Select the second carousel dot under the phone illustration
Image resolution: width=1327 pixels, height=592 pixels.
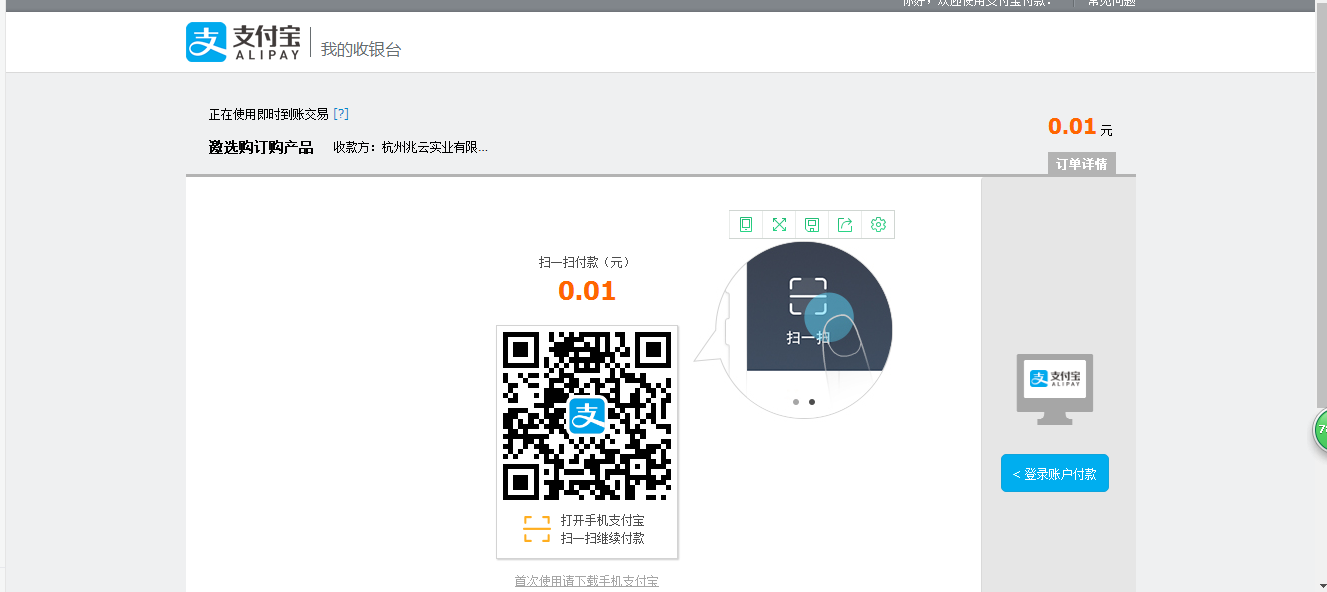point(812,402)
